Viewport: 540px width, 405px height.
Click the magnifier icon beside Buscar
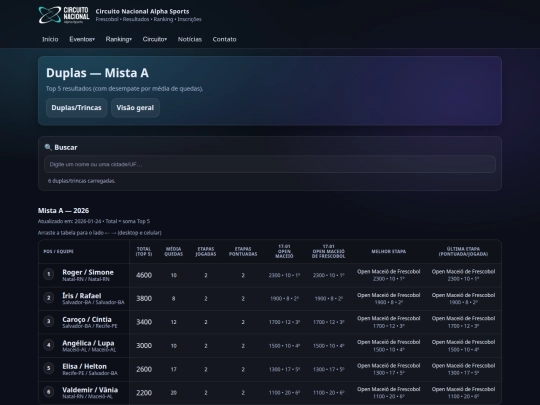point(48,147)
